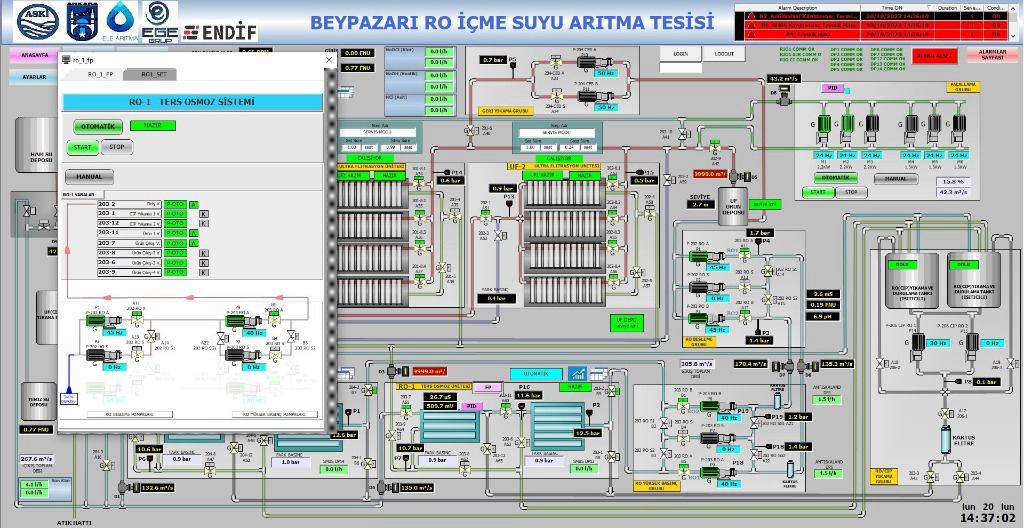Open pink PID button in the blower group
The height and width of the screenshot is (528, 1024).
(833, 88)
